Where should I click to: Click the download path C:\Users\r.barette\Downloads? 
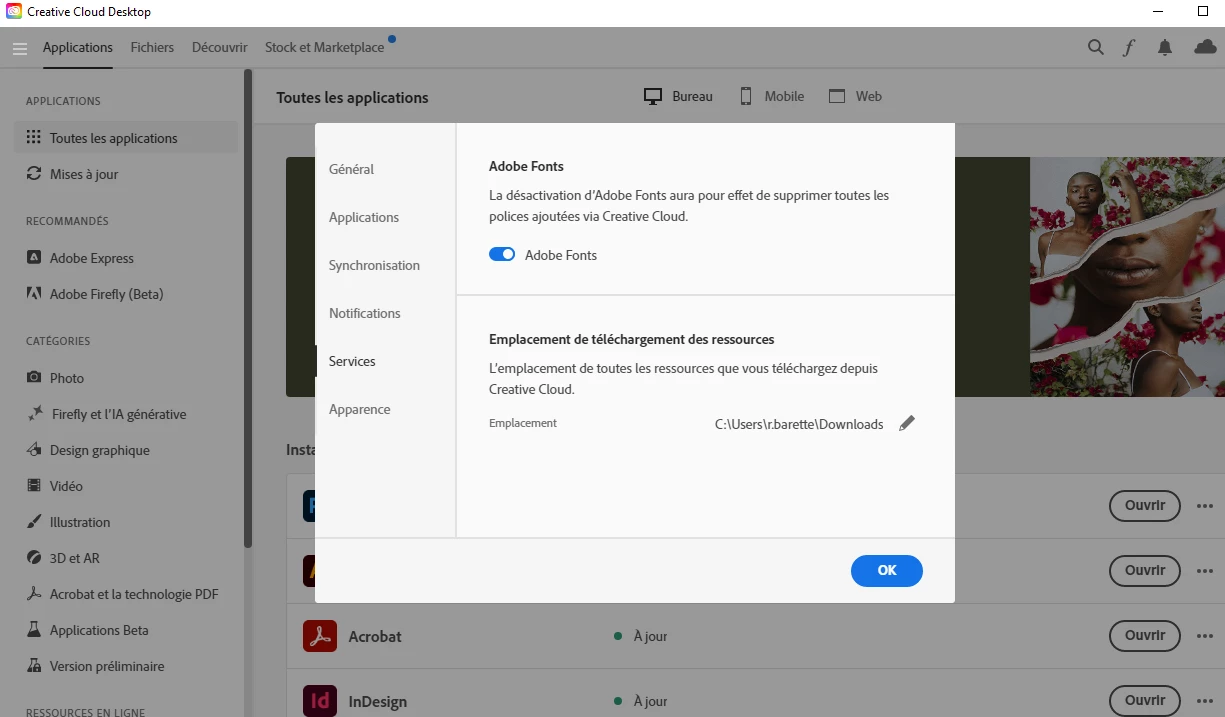click(799, 424)
